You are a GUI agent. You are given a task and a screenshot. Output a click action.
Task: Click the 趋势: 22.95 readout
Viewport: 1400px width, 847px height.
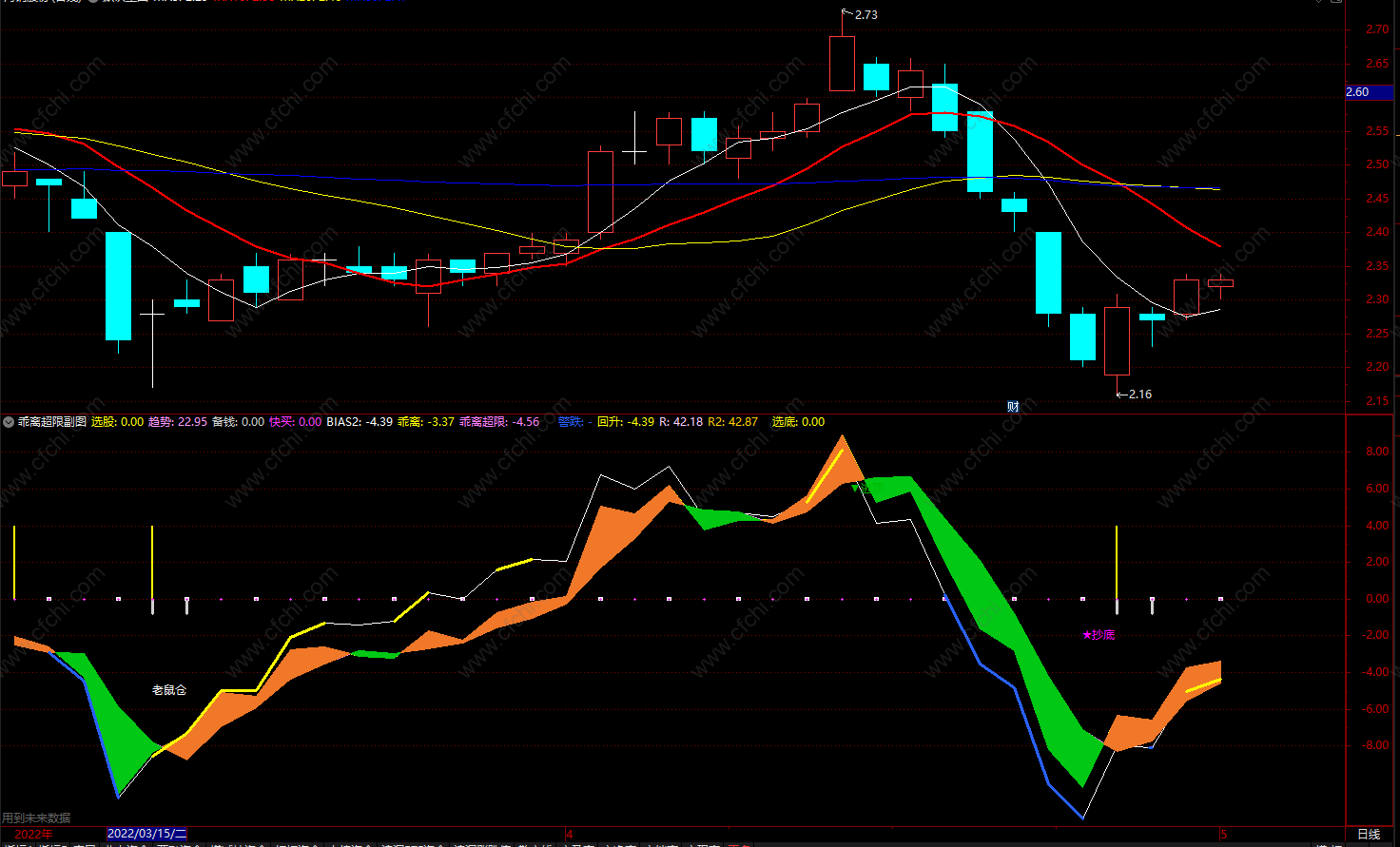point(177,422)
